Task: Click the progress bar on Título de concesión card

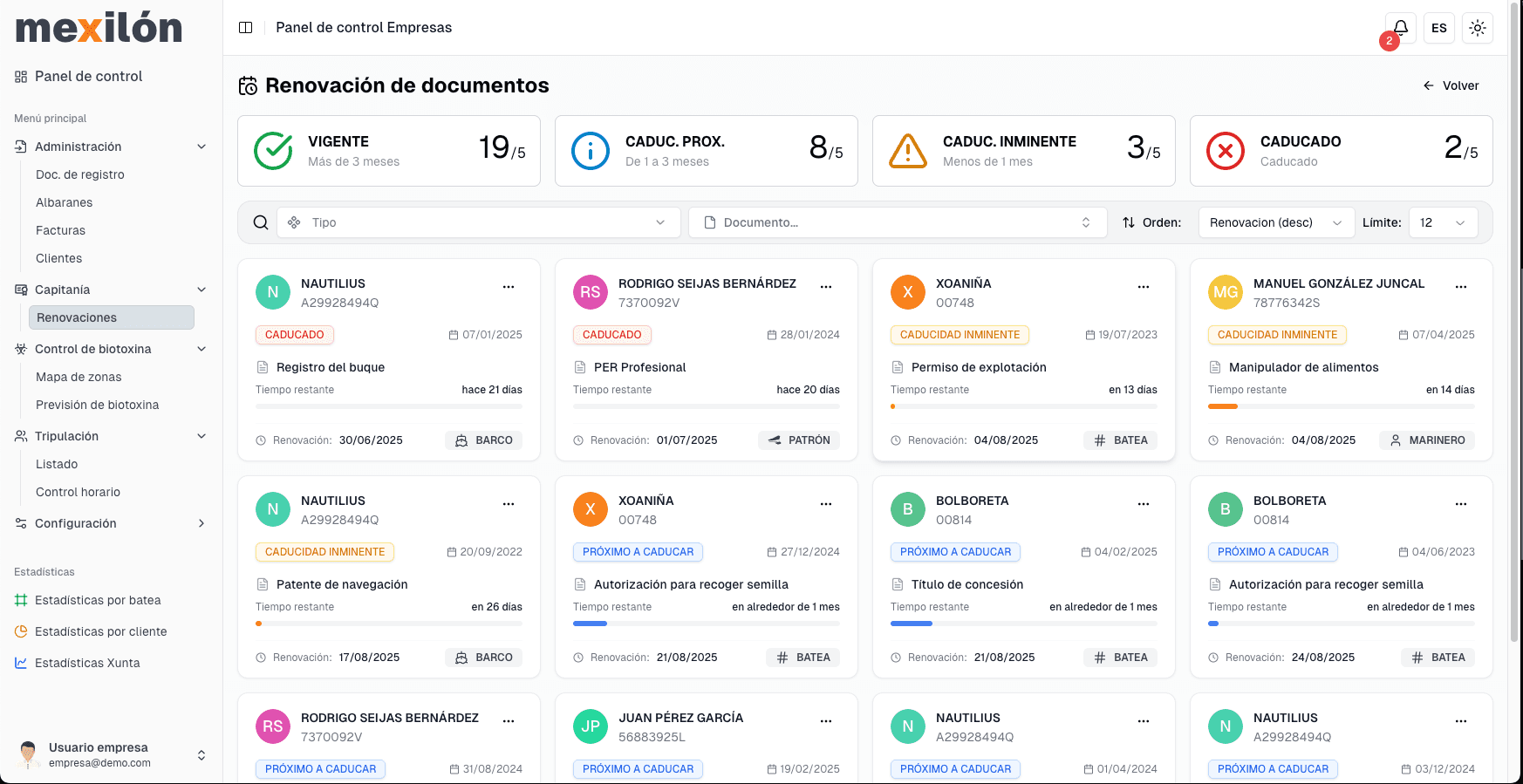Action: (x=1024, y=624)
